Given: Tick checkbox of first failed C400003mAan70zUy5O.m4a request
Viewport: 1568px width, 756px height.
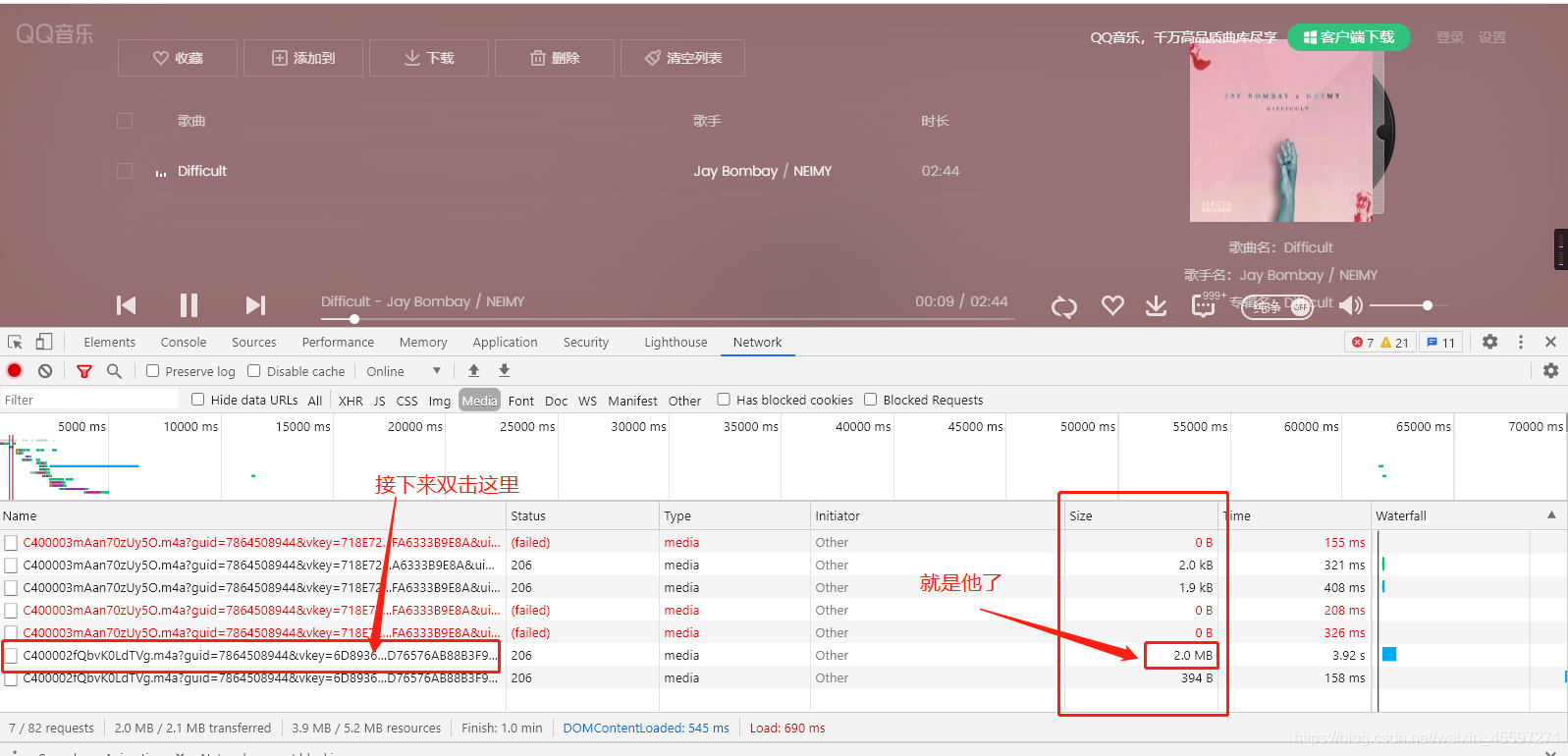Looking at the screenshot, I should point(11,542).
